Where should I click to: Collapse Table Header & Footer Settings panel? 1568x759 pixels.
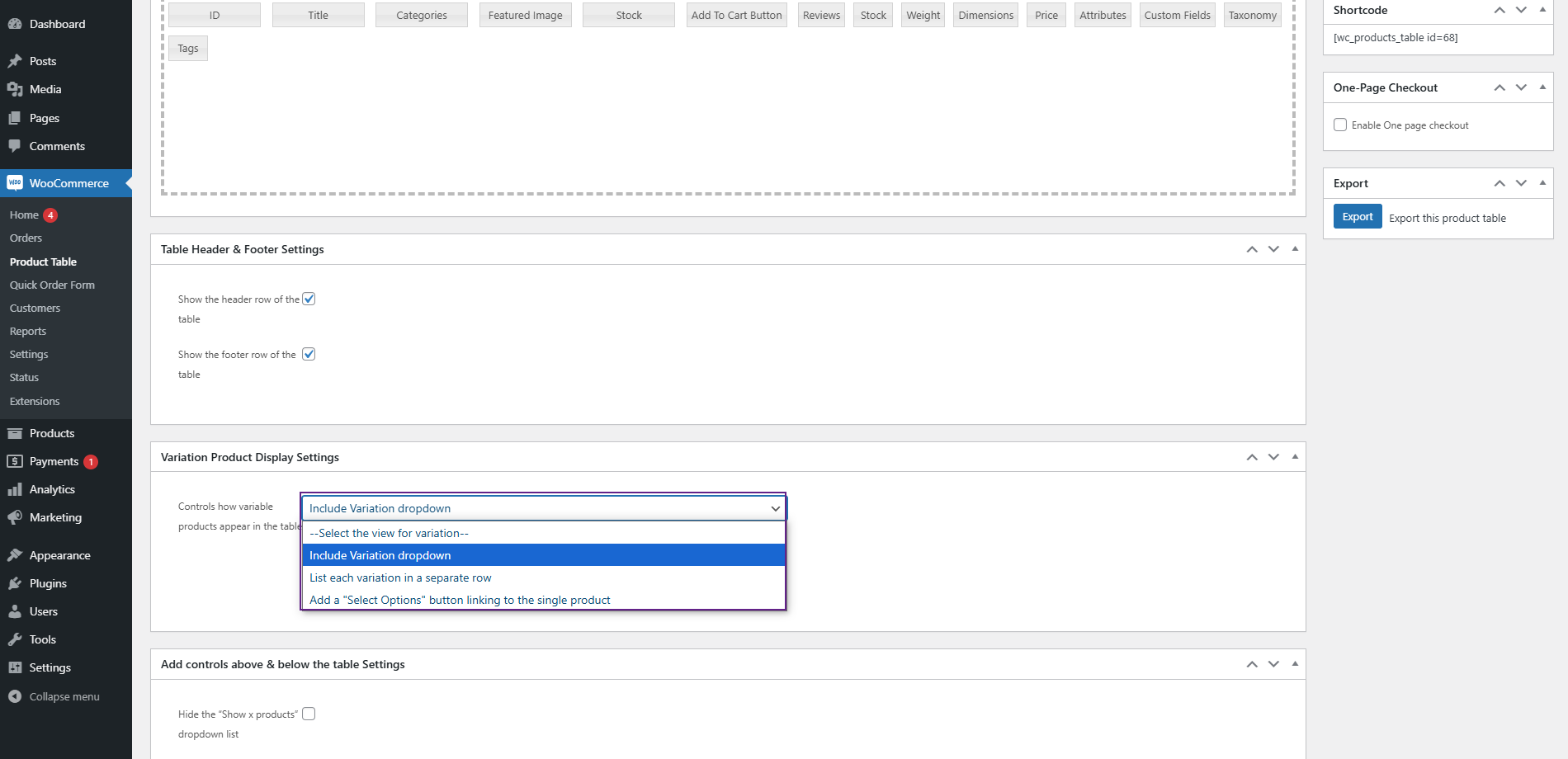(x=1295, y=249)
